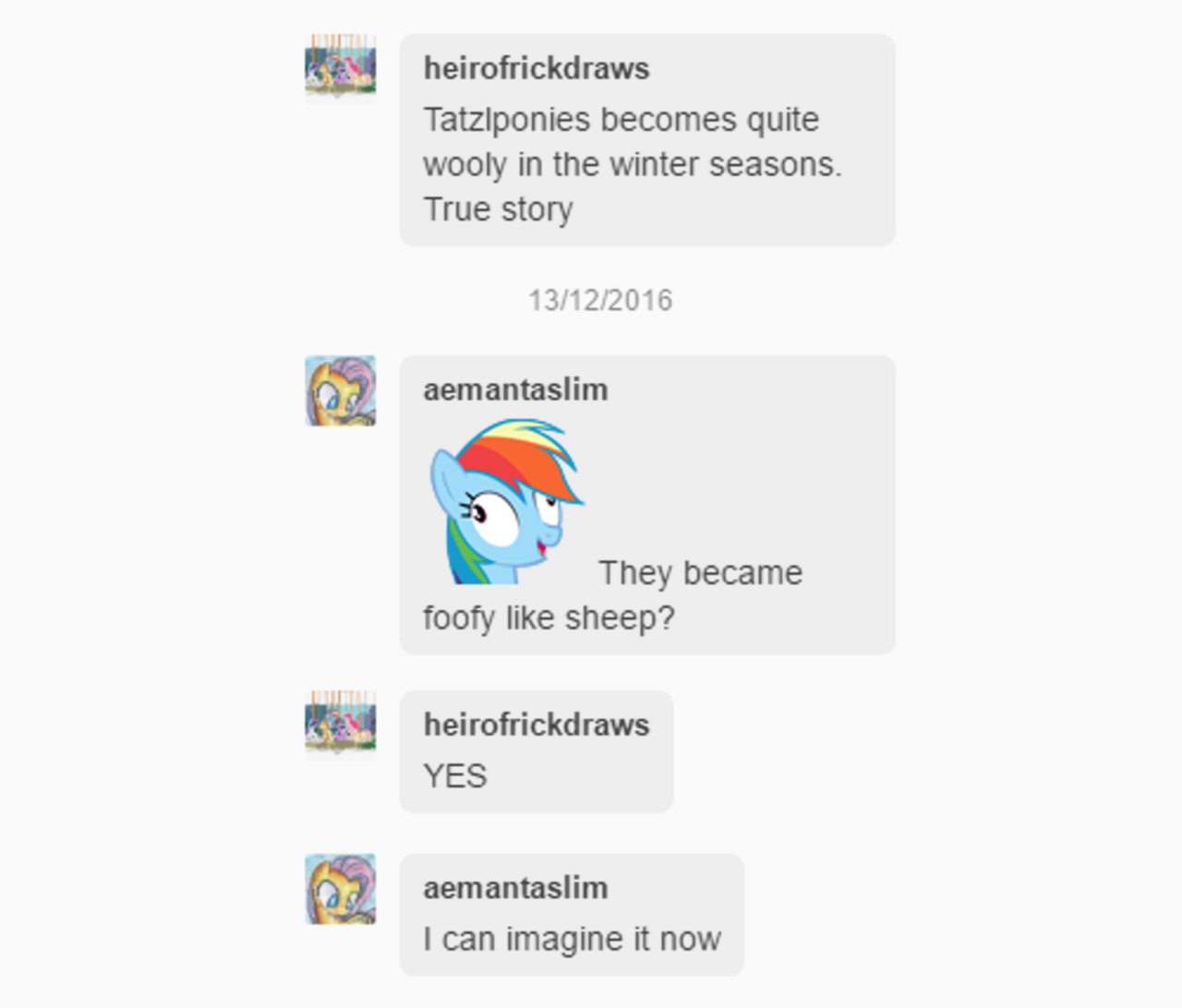1182x1008 pixels.
Task: Click the Rainbow Dash emoticon image
Action: coord(507,501)
